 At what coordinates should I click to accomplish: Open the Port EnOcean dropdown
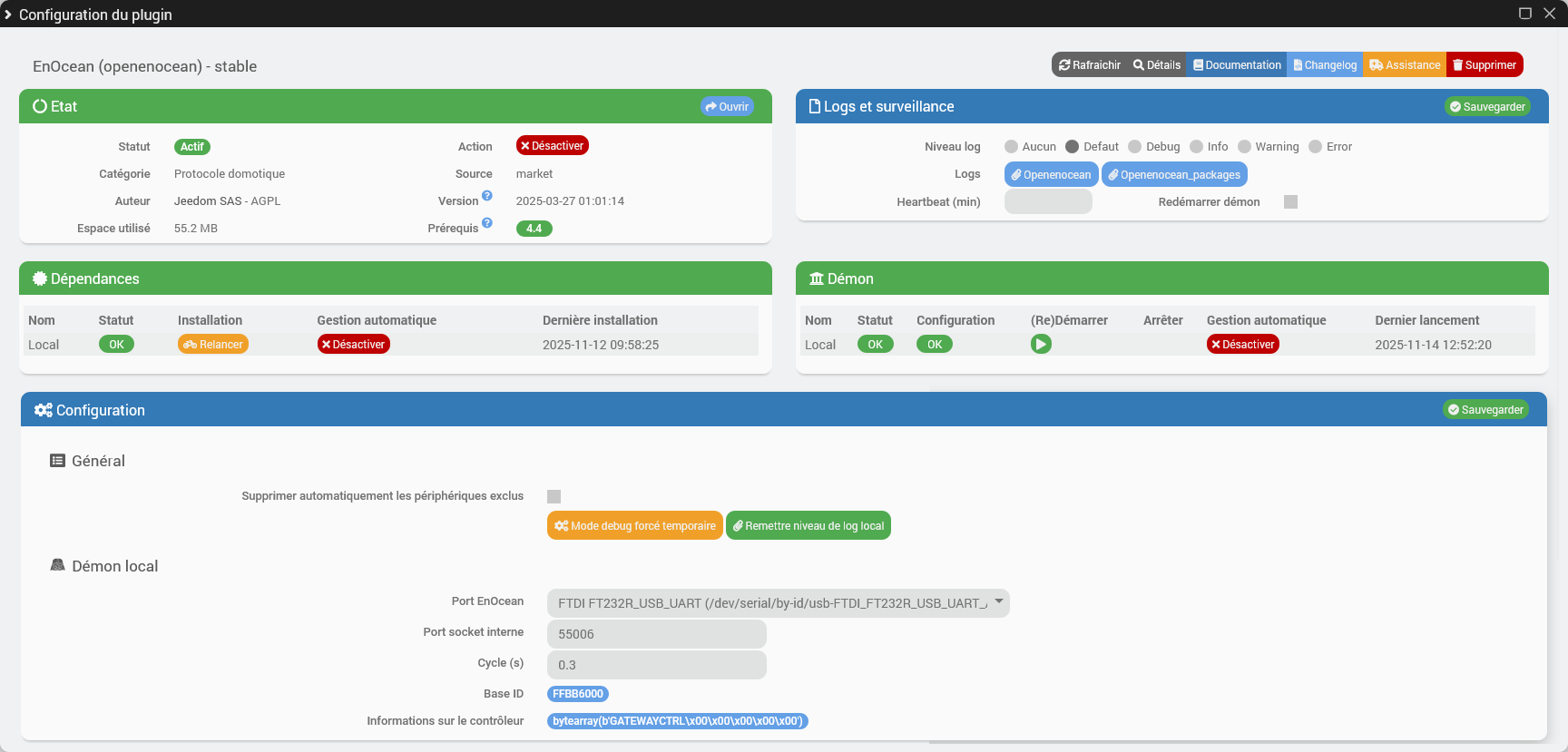coord(779,603)
